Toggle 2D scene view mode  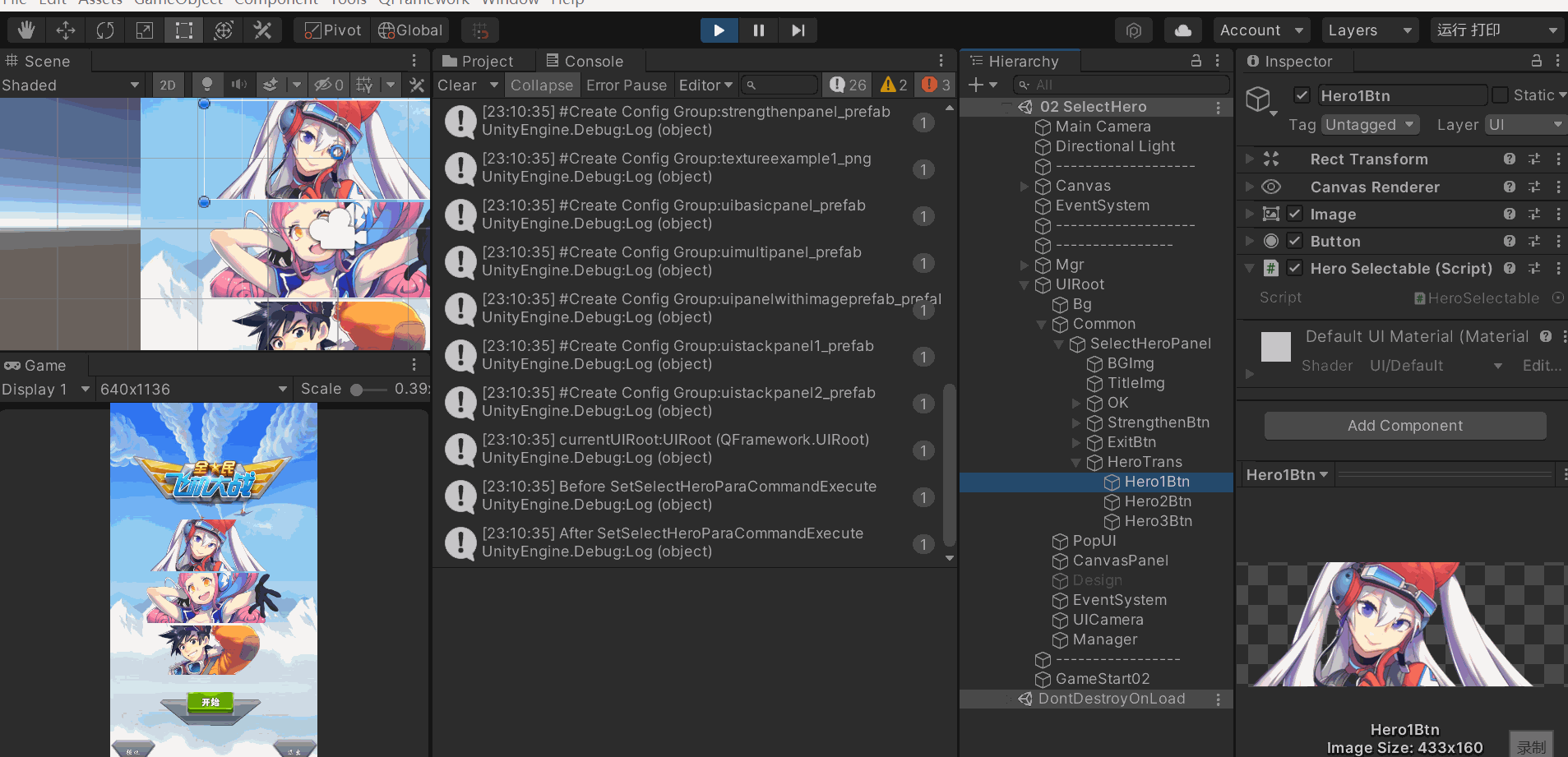pos(168,85)
